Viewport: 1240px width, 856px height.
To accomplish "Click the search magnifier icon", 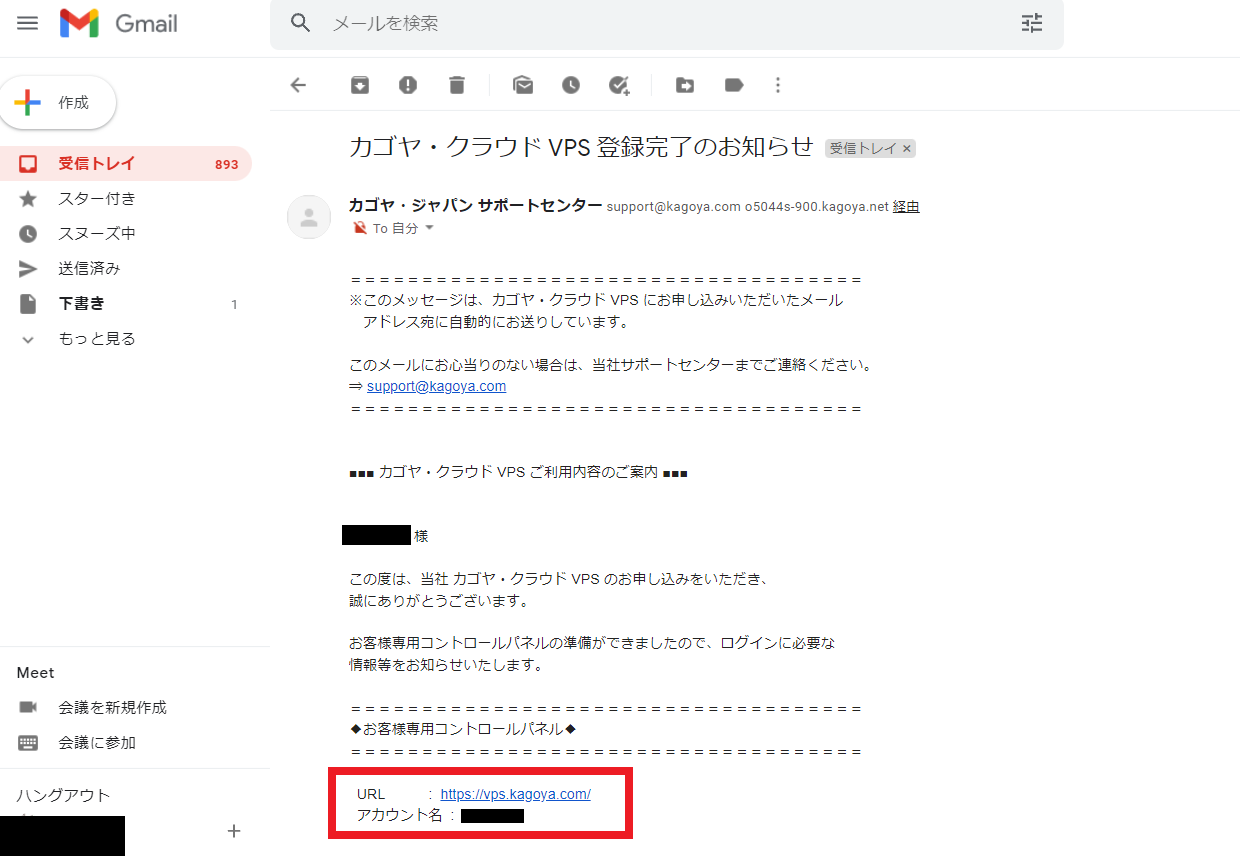I will pyautogui.click(x=301, y=23).
